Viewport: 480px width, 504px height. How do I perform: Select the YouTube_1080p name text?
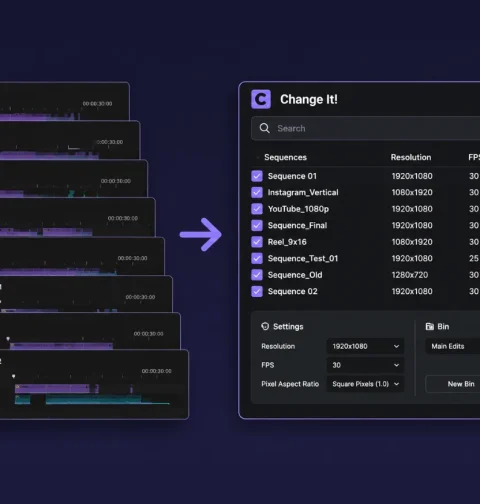(x=298, y=209)
